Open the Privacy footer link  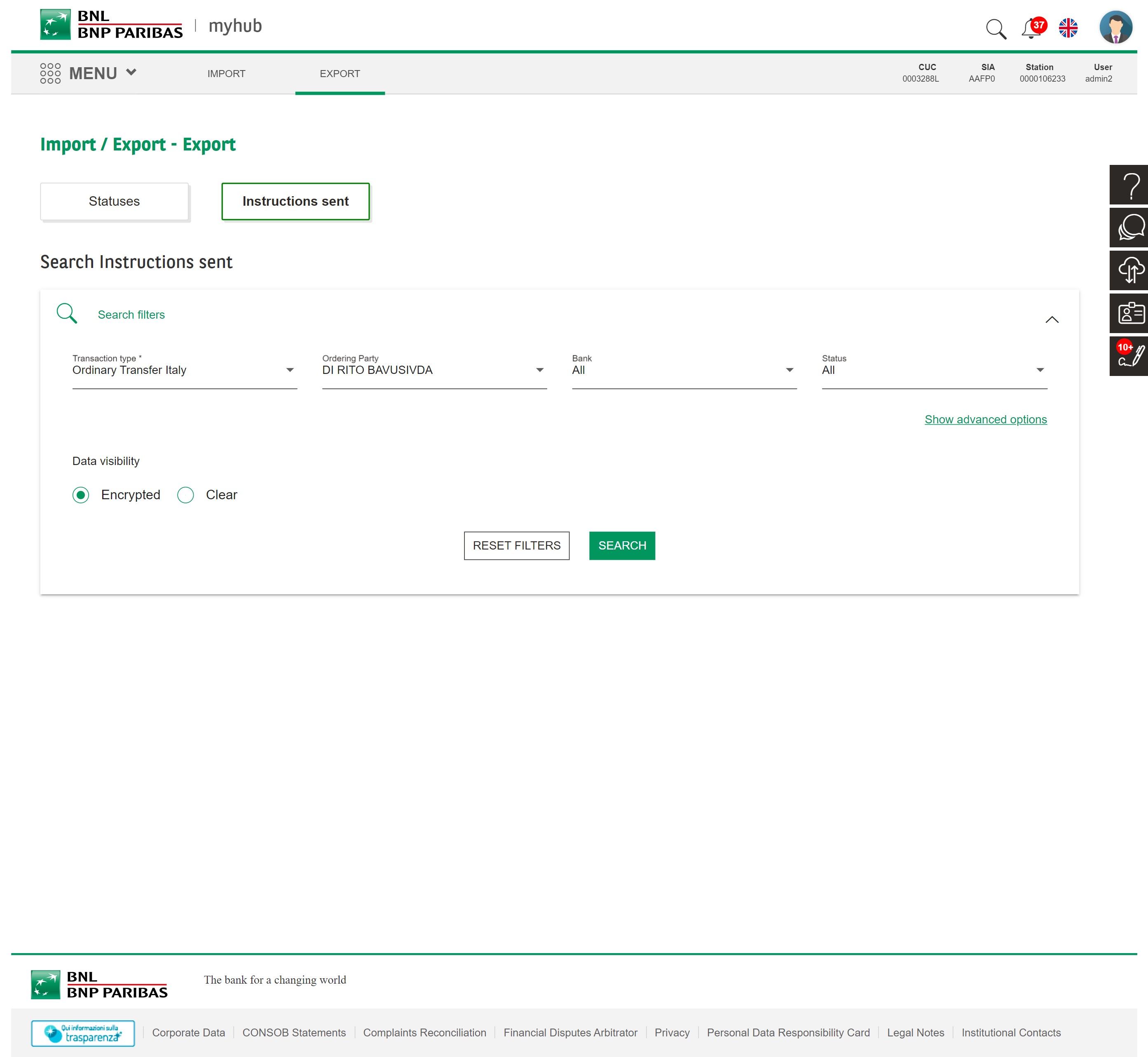click(x=672, y=1032)
